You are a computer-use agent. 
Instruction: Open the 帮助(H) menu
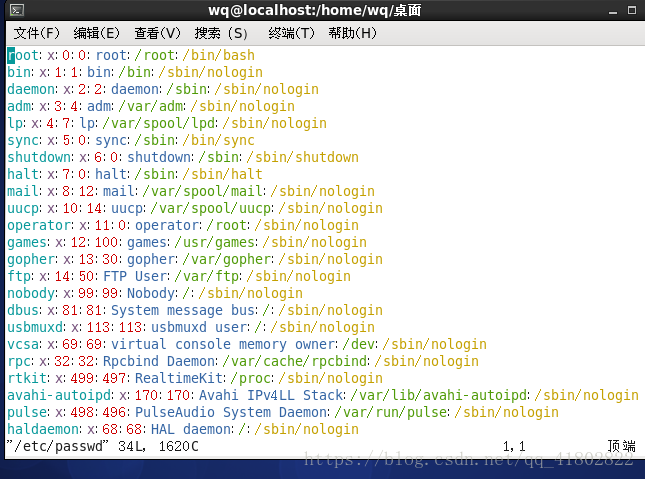(x=353, y=33)
